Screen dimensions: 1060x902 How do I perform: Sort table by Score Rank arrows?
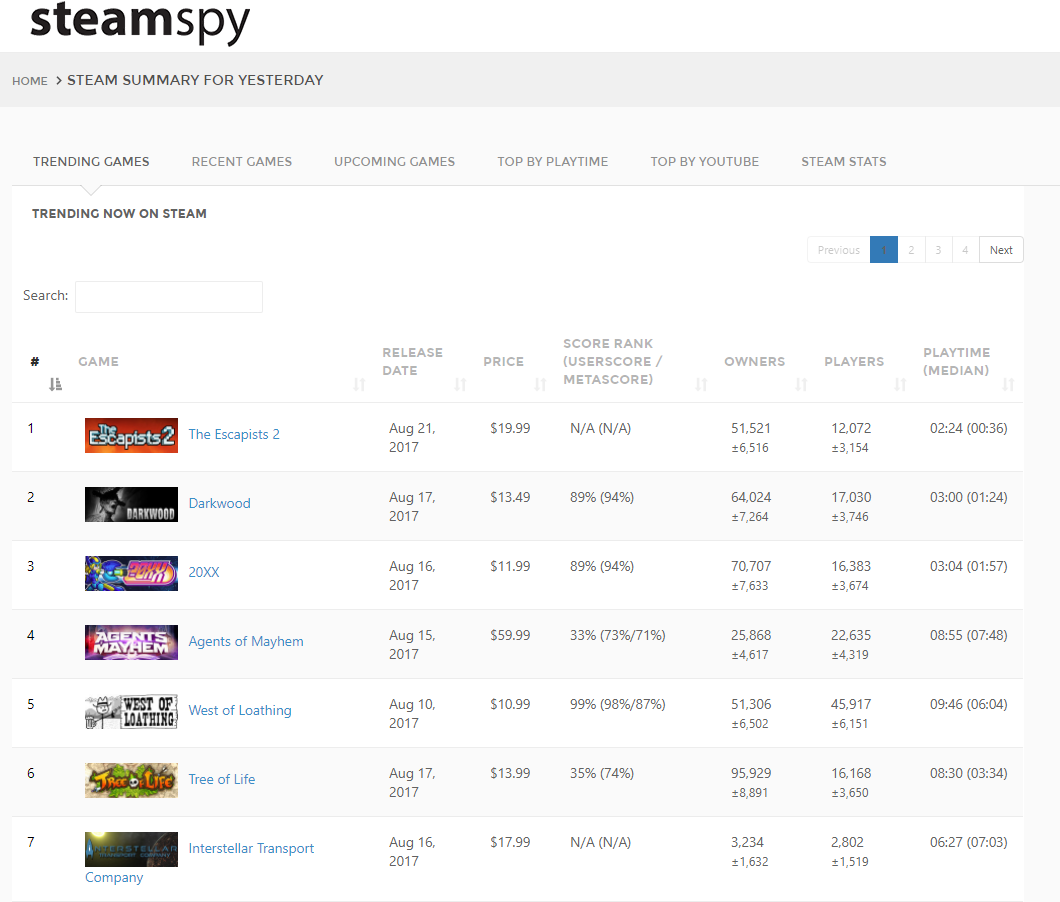[701, 384]
